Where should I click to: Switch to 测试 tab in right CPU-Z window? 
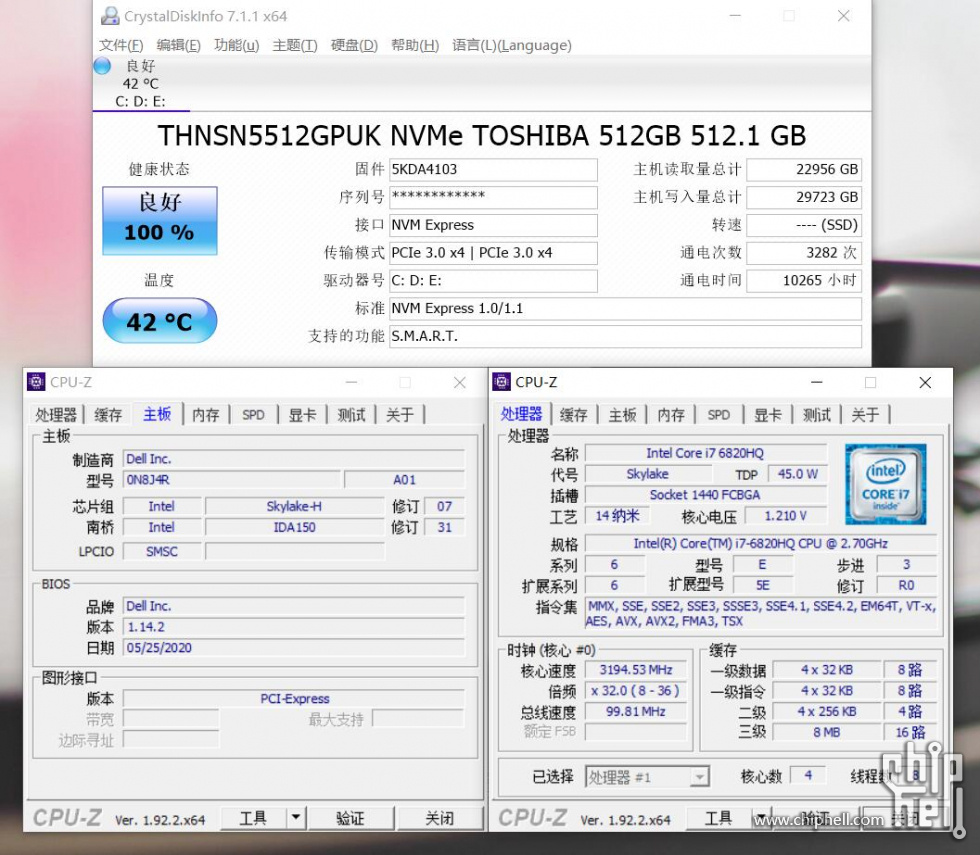(817, 415)
